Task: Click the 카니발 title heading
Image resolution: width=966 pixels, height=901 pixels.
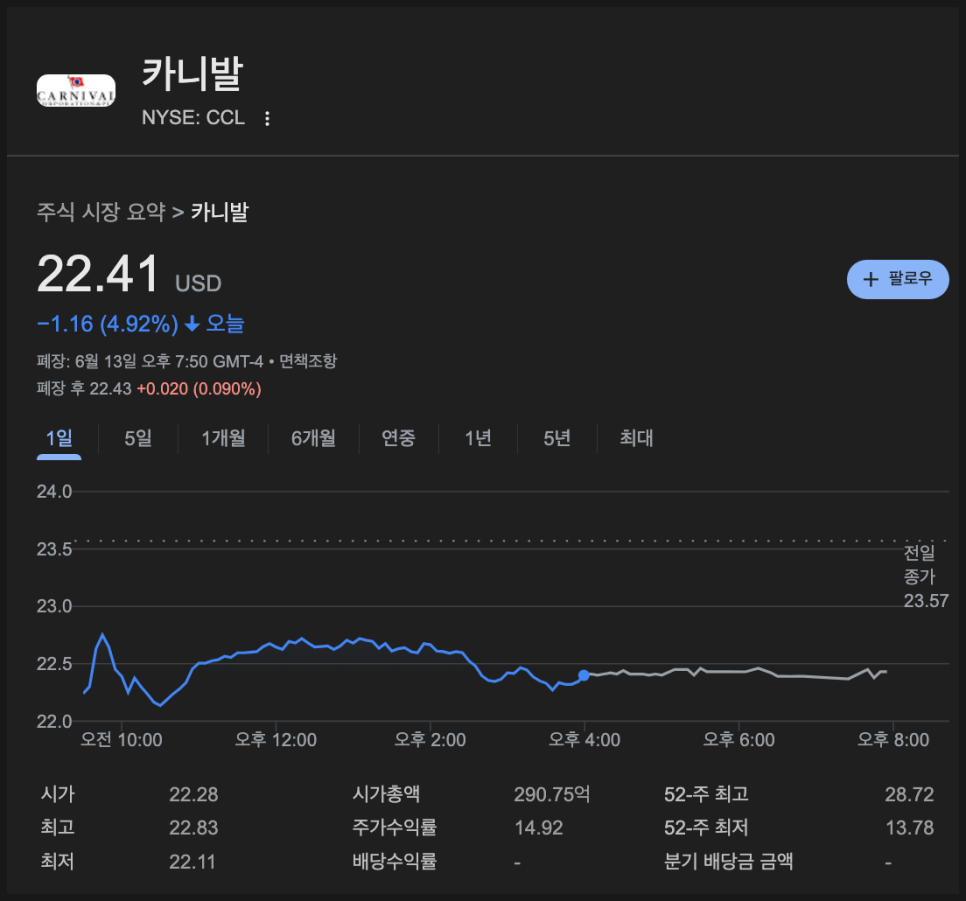Action: coord(192,74)
